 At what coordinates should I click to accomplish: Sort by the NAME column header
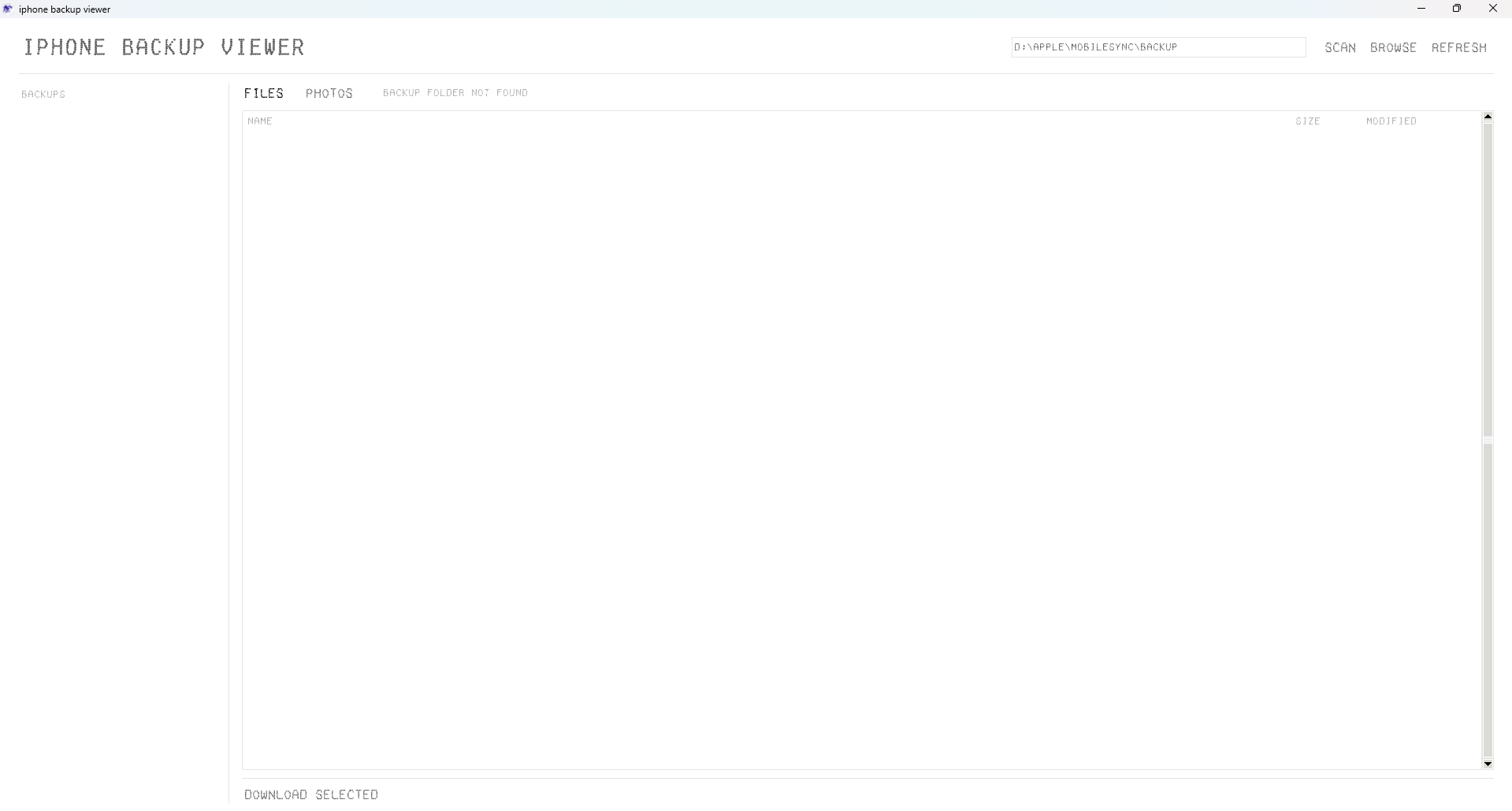[260, 121]
